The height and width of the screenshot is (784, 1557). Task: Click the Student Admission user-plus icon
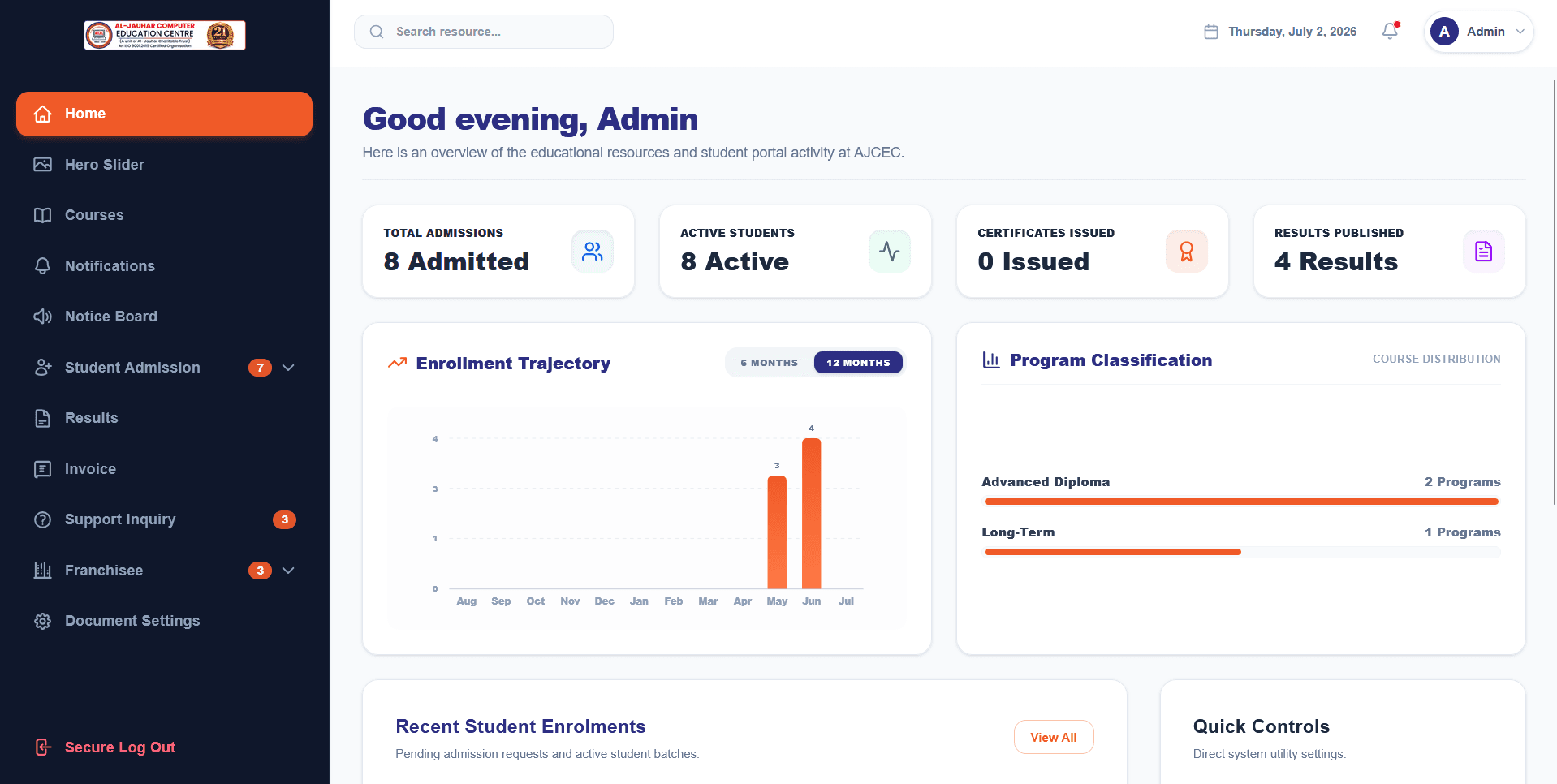click(x=43, y=368)
